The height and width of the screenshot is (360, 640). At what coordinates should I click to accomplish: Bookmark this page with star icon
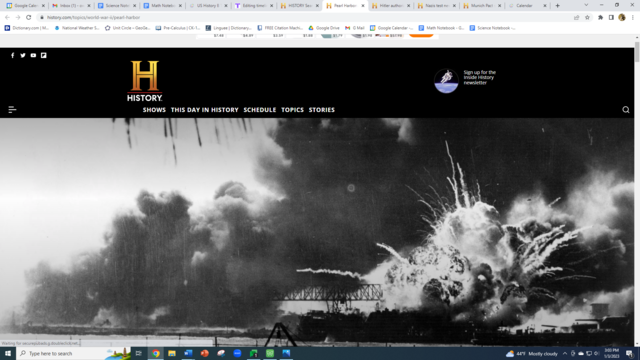click(587, 17)
